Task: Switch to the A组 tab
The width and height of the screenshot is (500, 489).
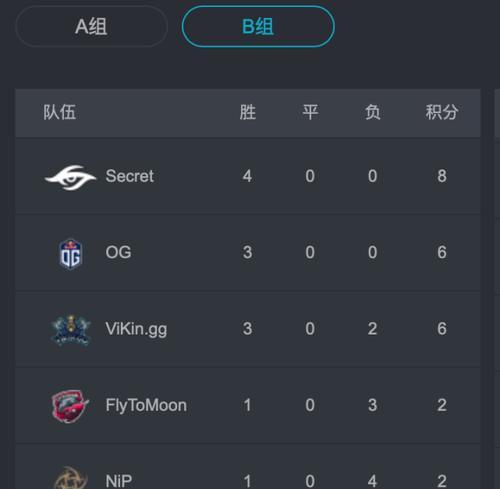Action: click(x=91, y=26)
